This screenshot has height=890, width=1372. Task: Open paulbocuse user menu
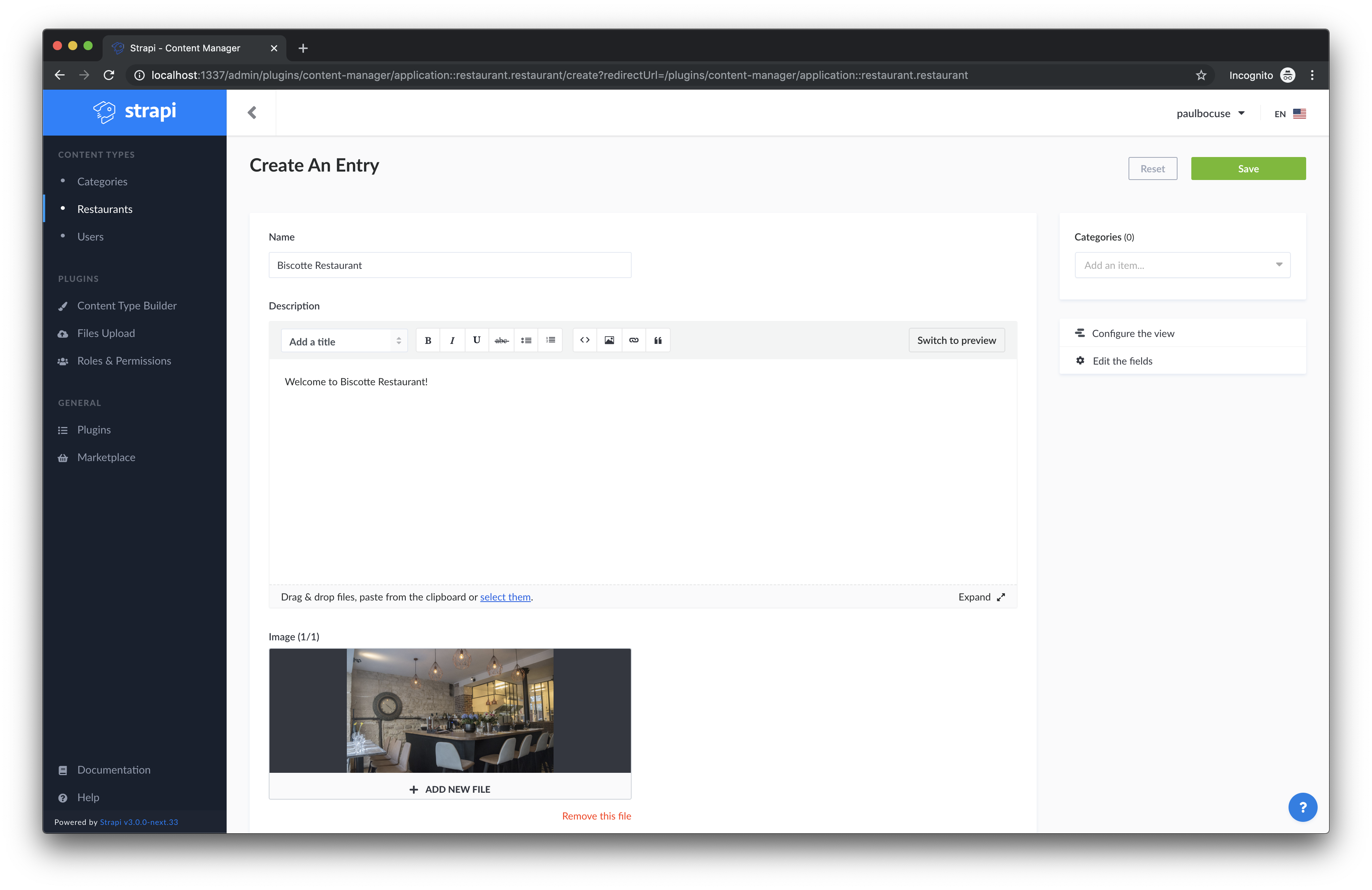point(1210,114)
